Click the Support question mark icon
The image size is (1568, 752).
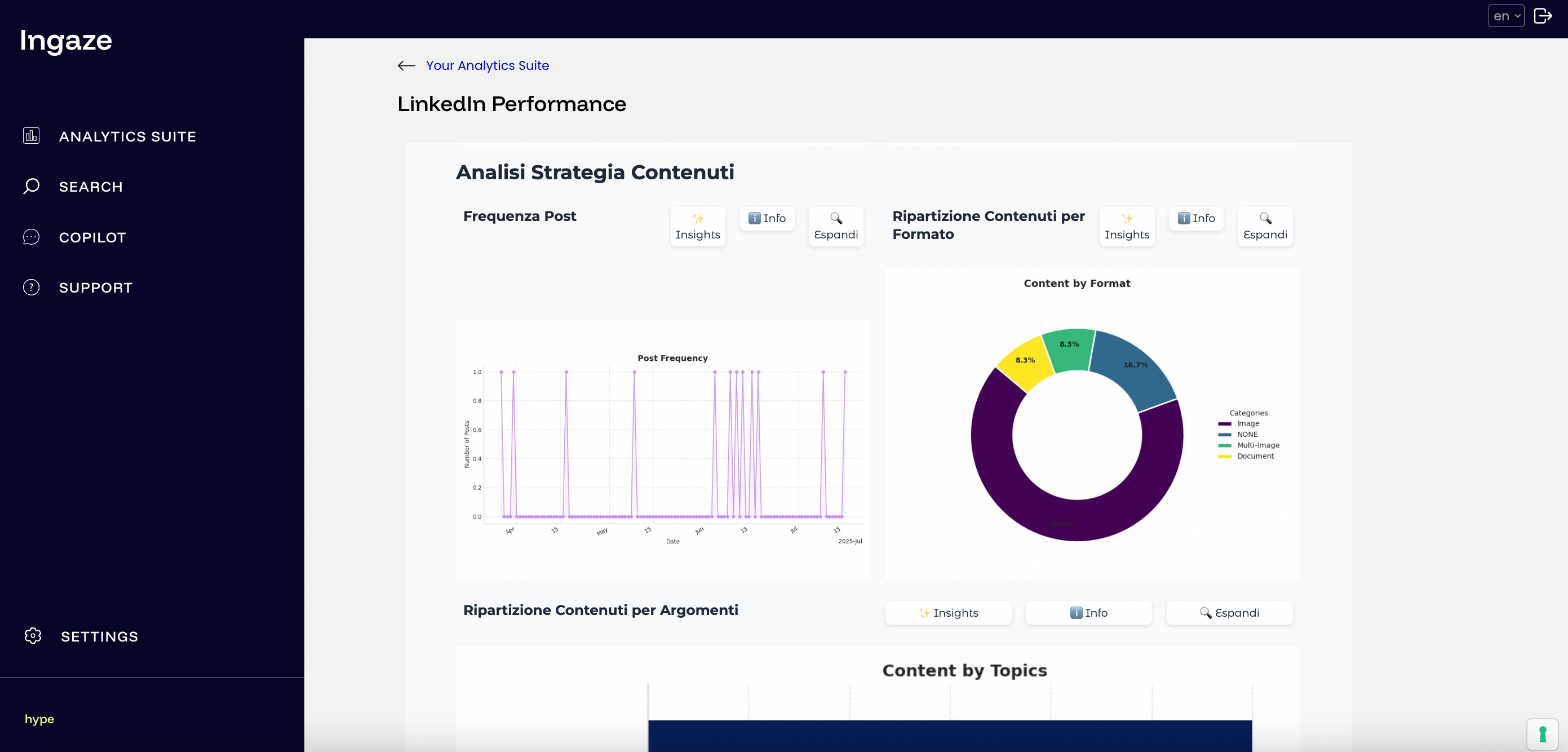(31, 287)
